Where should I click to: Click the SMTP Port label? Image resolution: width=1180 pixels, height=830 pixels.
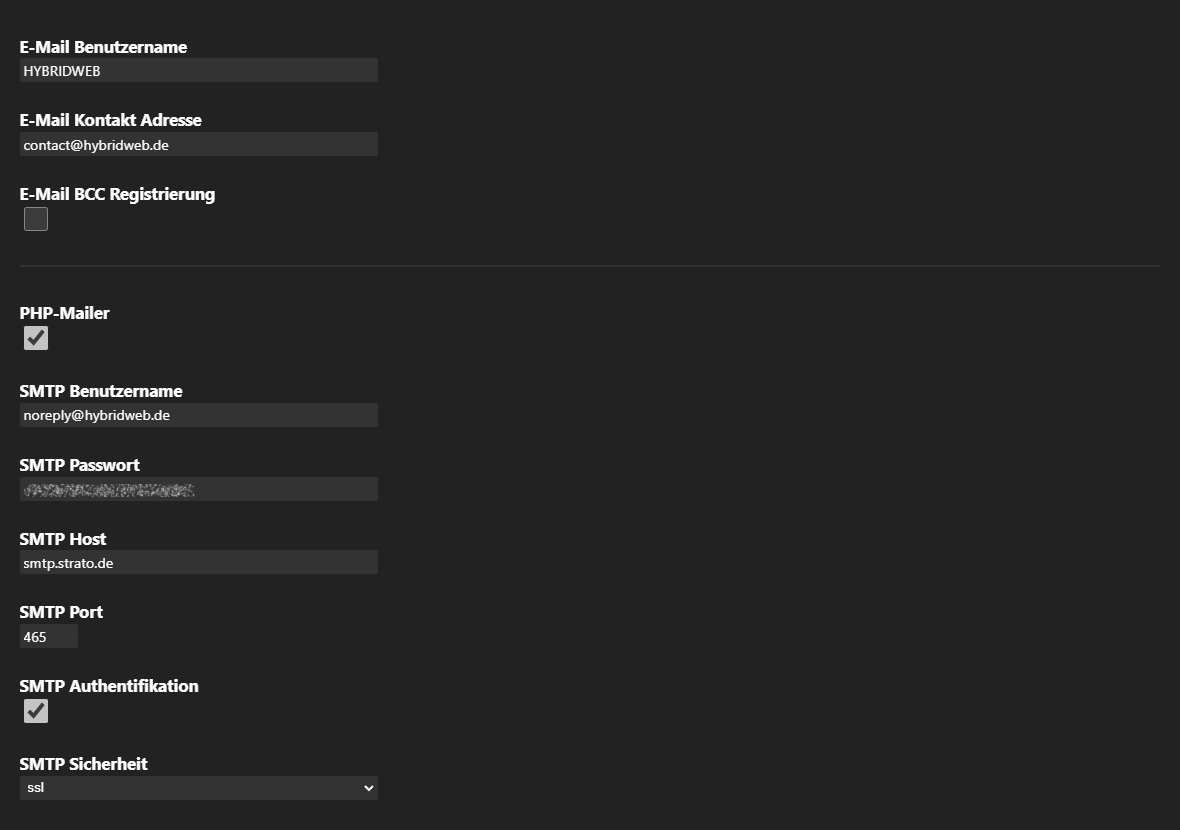click(62, 612)
